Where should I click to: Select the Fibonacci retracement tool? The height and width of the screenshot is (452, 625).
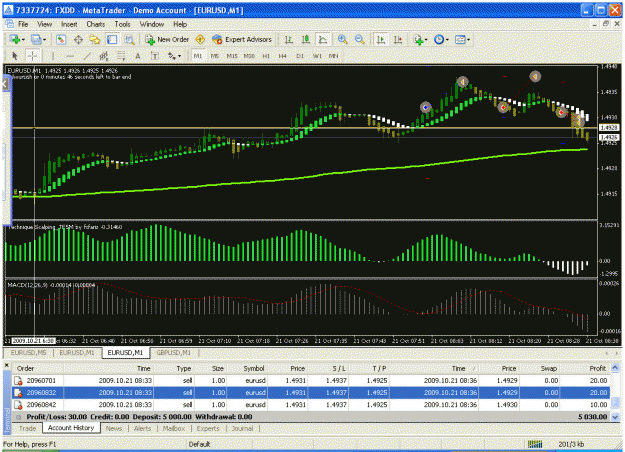[121, 56]
